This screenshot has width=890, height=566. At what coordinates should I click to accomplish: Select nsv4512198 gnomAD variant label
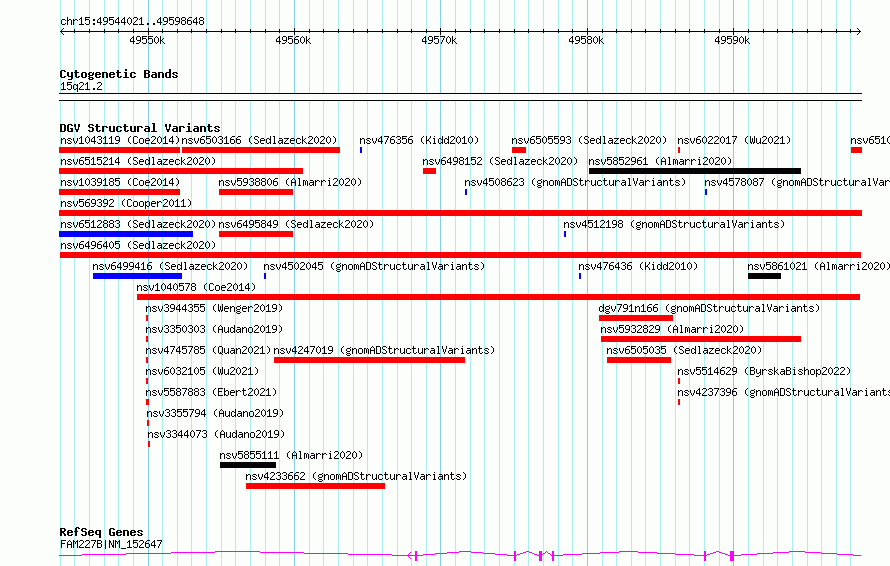[674, 224]
